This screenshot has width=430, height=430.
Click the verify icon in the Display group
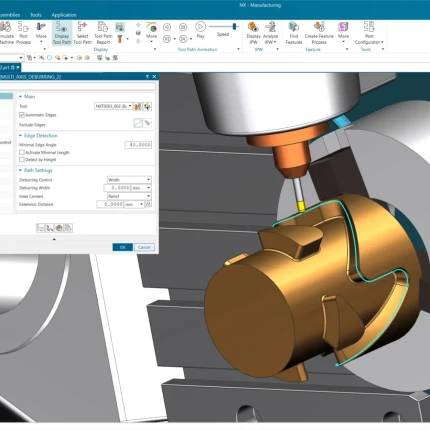point(120,27)
